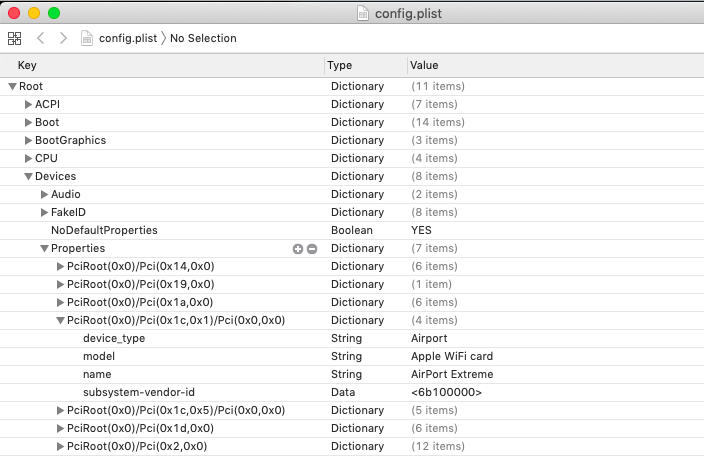704x457 pixels.
Task: Select the model key row
Action: click(x=99, y=356)
